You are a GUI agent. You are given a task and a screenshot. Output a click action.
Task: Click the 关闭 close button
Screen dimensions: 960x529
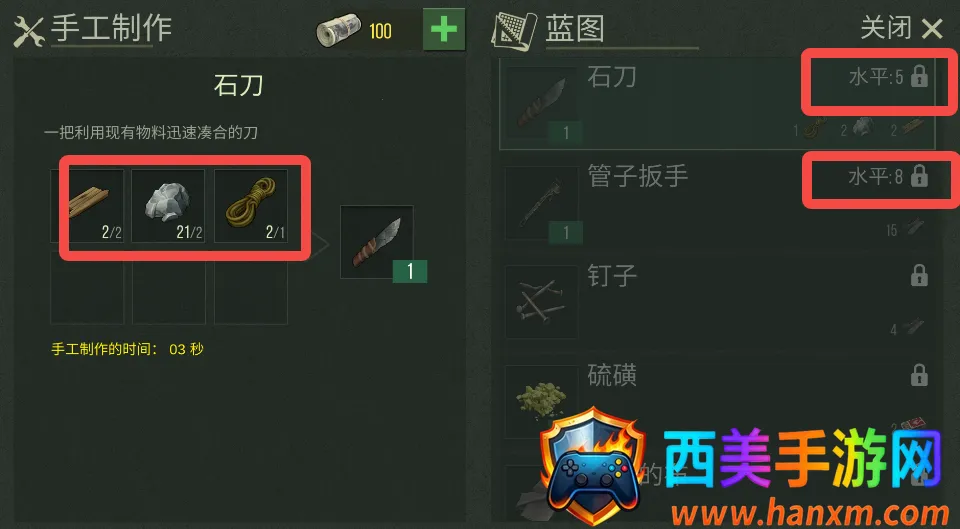coord(902,28)
